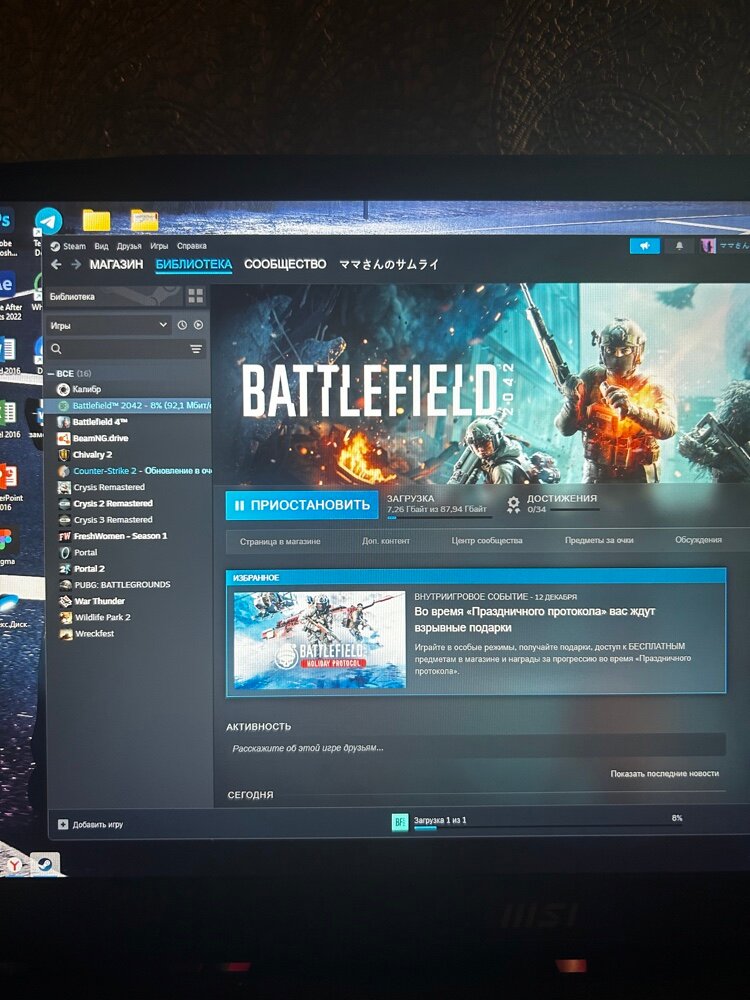Screen dimensions: 750x1000
Task: Open the notifications bell
Action: click(x=679, y=246)
